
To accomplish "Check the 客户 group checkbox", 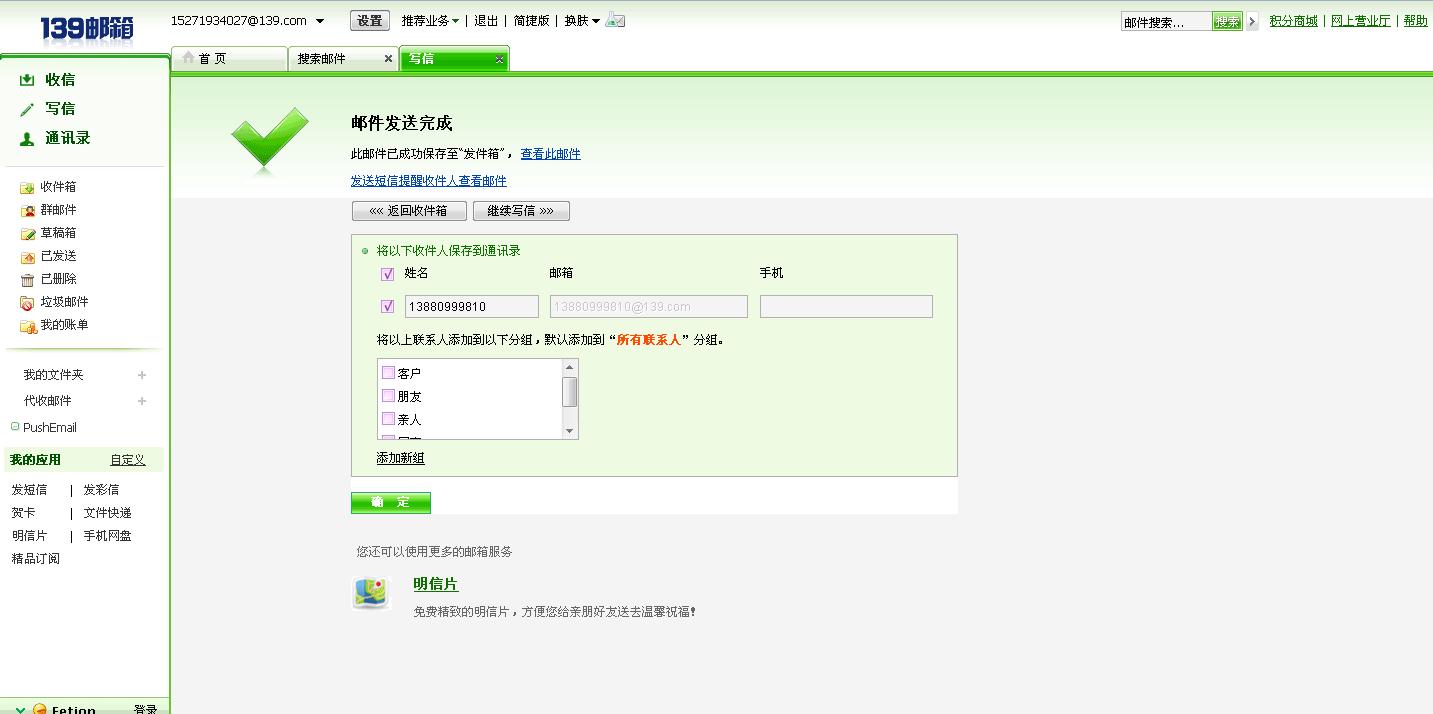I will (389, 372).
